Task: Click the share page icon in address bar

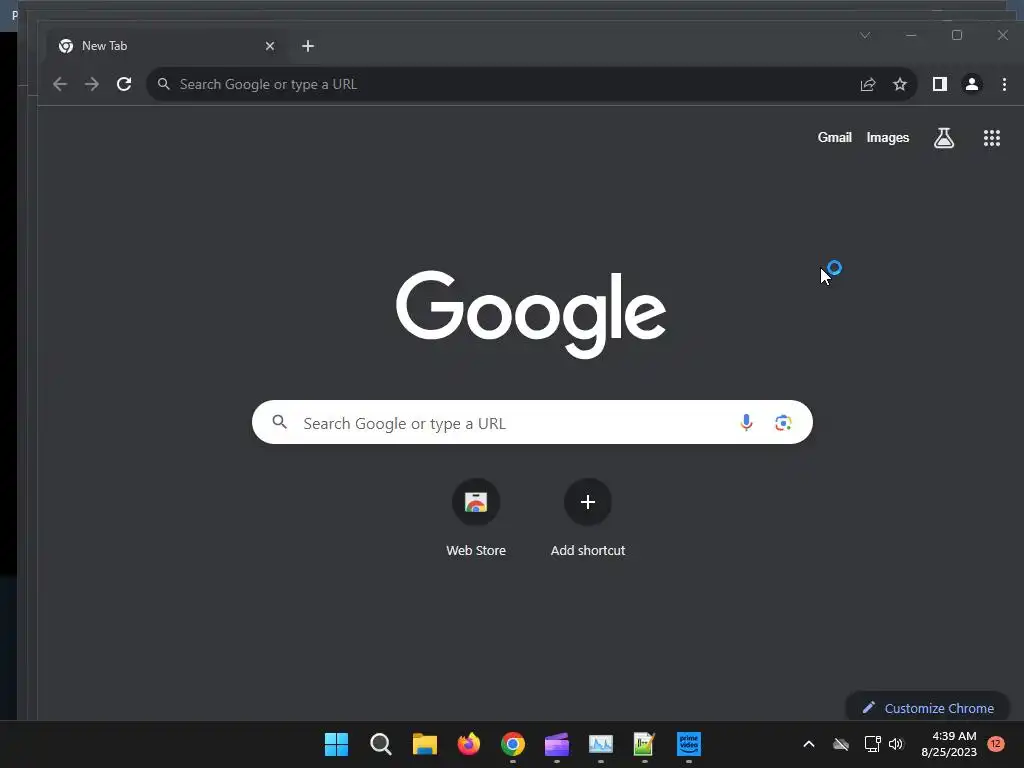Action: [x=868, y=84]
